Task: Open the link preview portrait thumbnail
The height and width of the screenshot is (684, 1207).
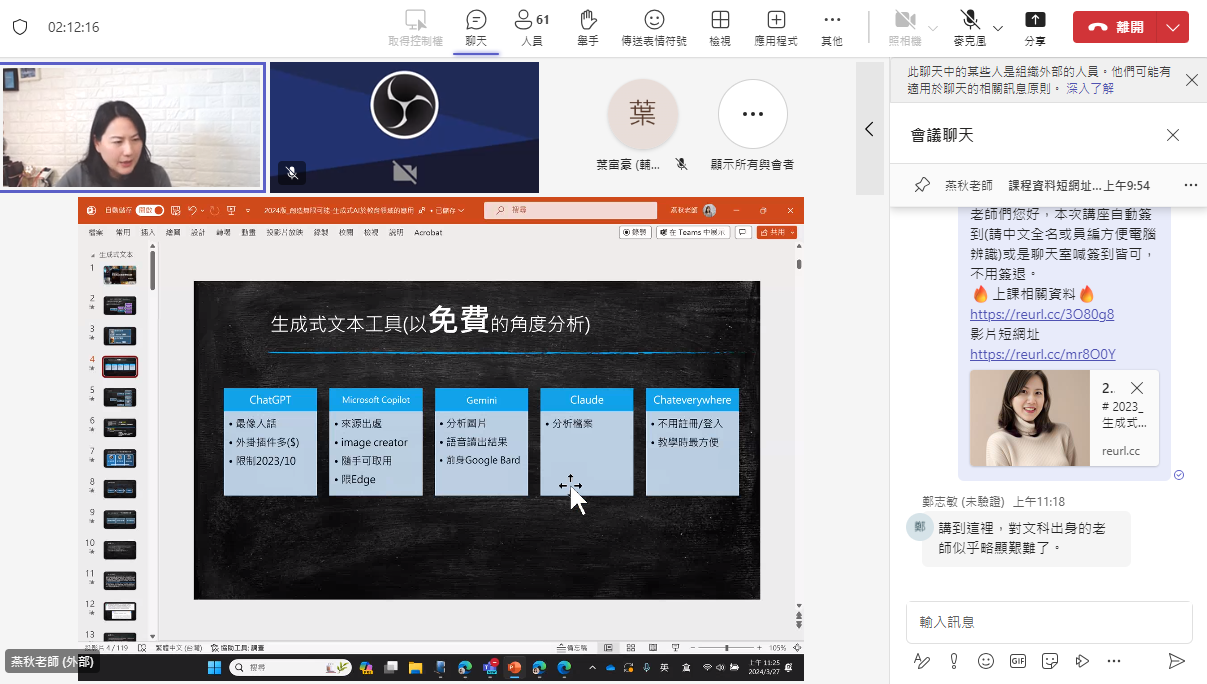Action: 1030,418
